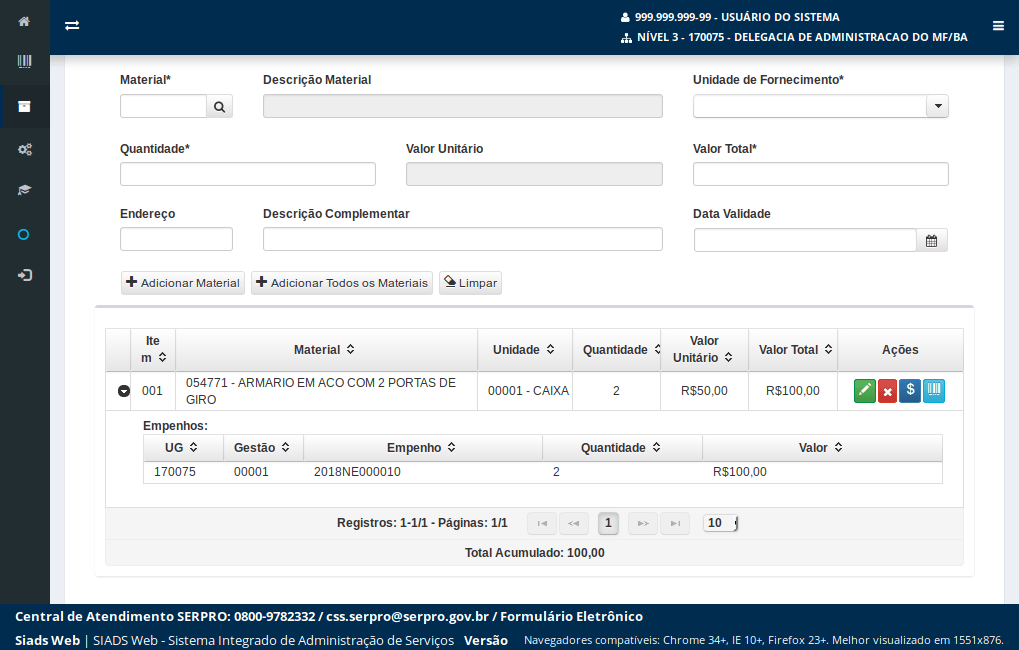Open the Formulário Eletrônico link
The width and height of the screenshot is (1019, 650).
571,616
